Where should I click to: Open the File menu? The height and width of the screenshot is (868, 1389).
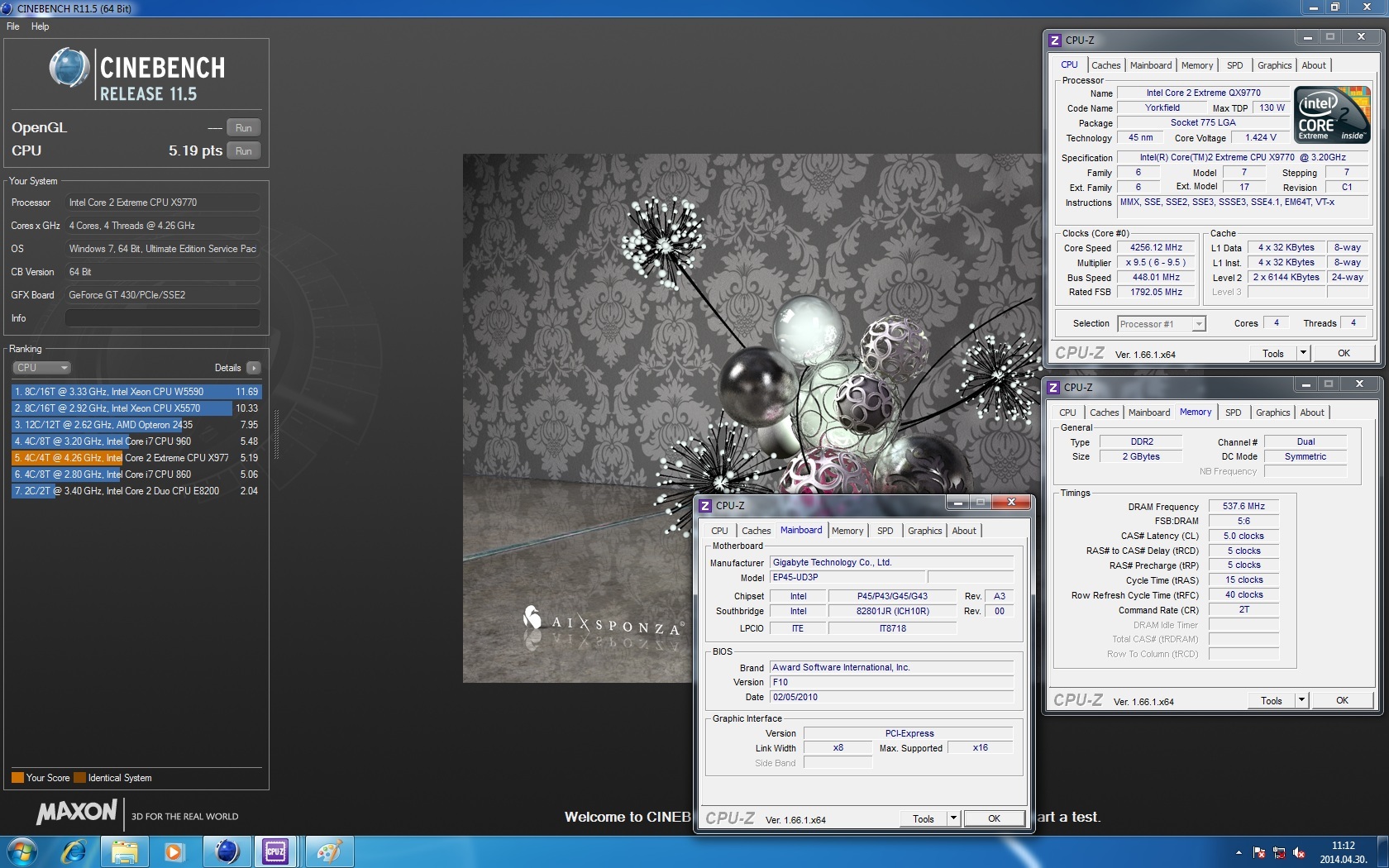click(13, 26)
